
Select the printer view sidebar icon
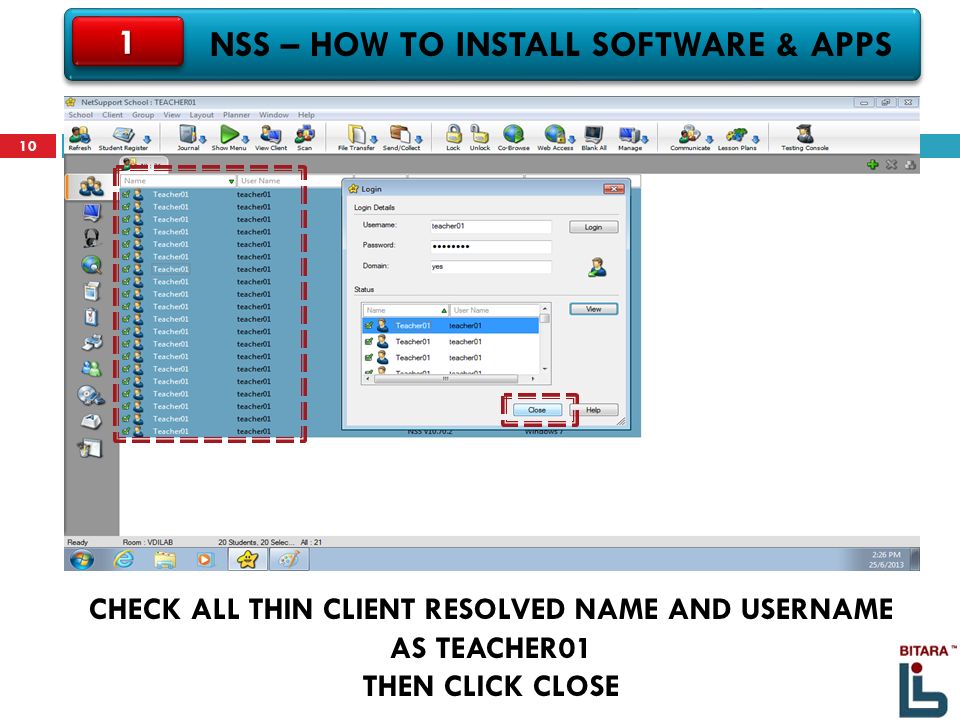coord(92,342)
